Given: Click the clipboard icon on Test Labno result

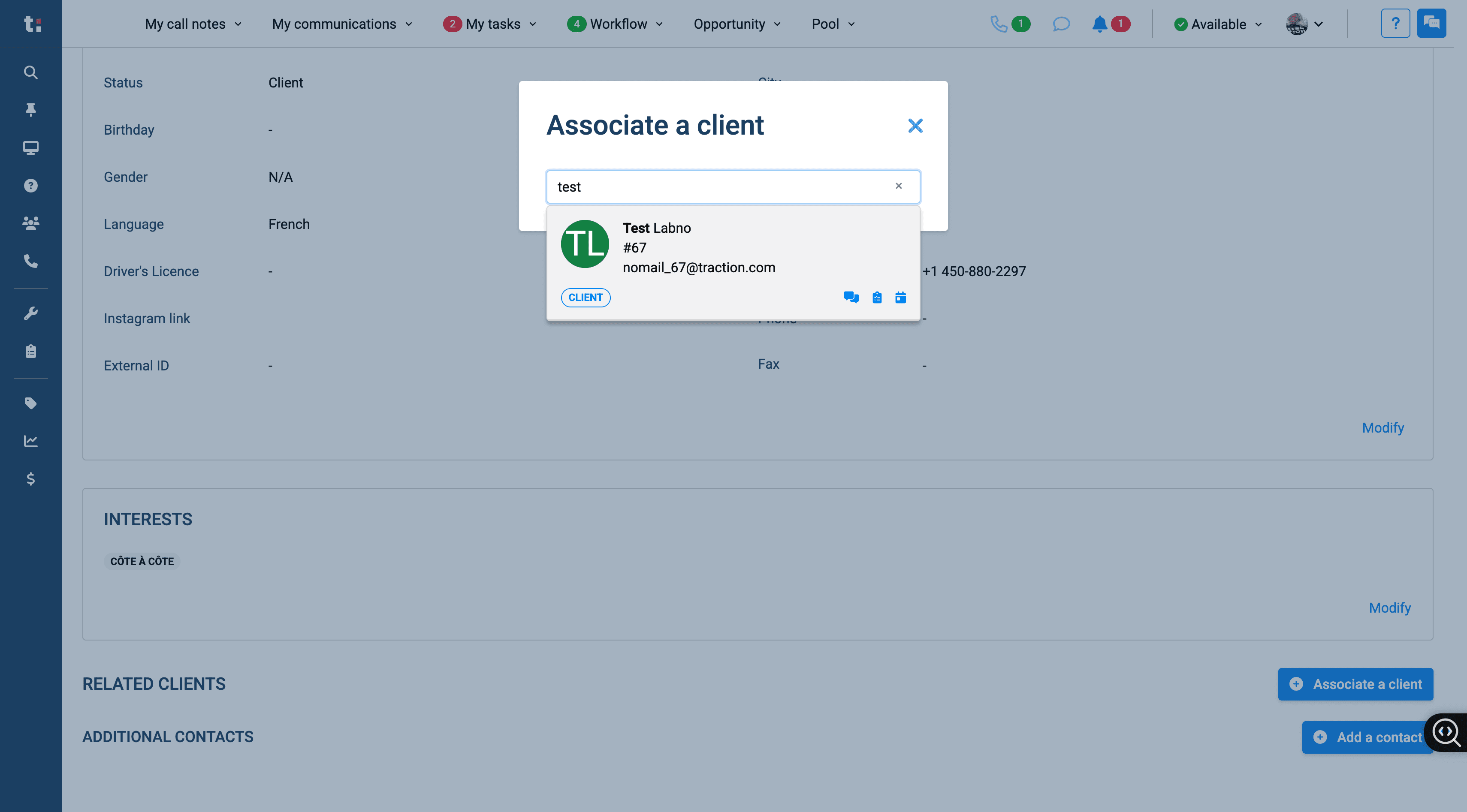Looking at the screenshot, I should click(x=877, y=297).
